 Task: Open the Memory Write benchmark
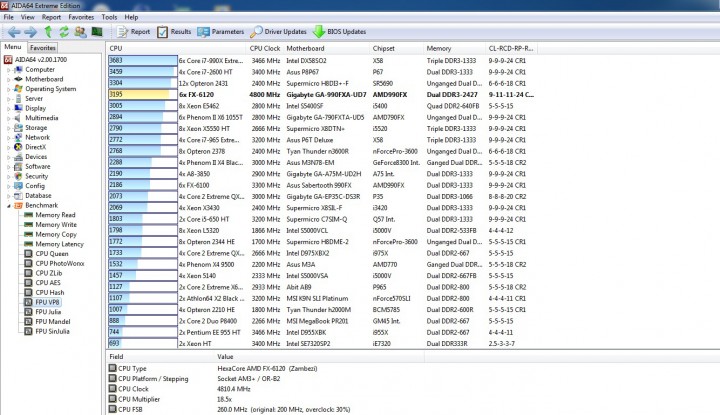51,224
